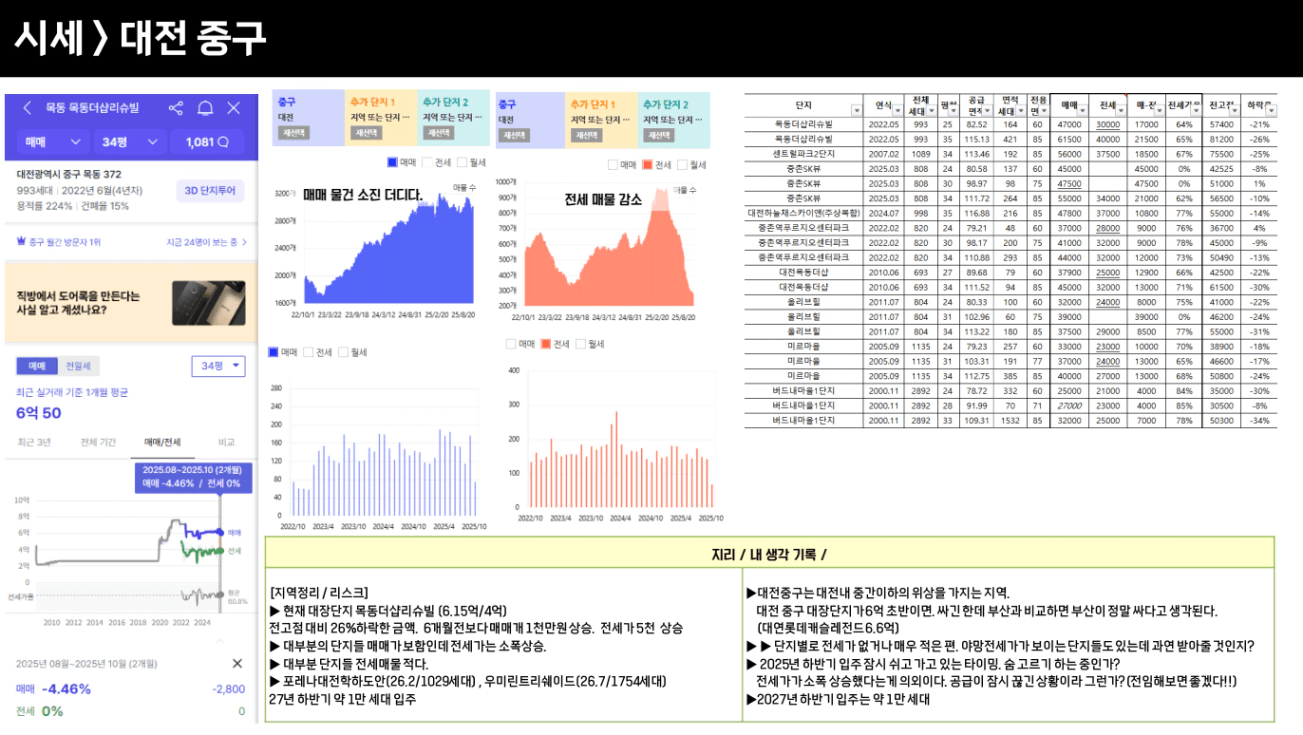Click the 최근 실거래 price 6억 50
The width and height of the screenshot is (1303, 735).
39,413
